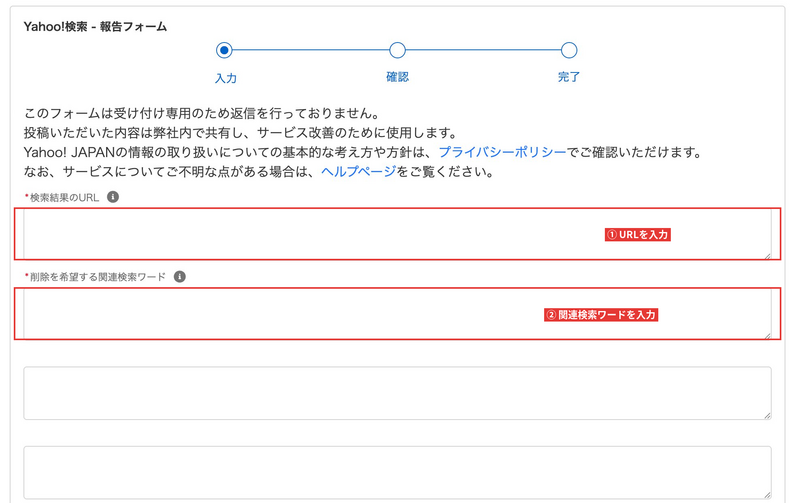The image size is (800, 503).
Task: Click info icon next to 削除を希望する関連検索ワード
Action: pos(180,276)
